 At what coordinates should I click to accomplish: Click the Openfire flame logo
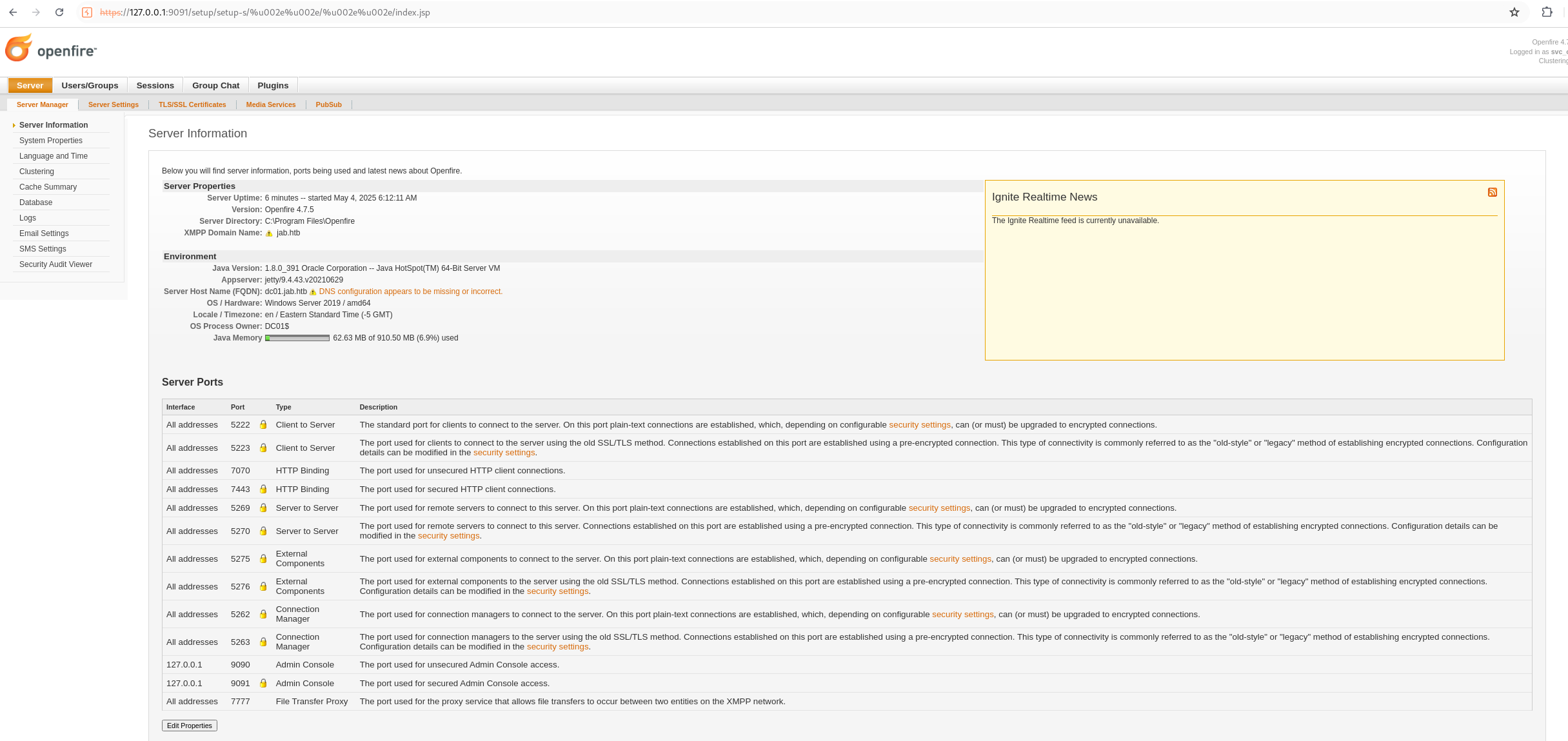(x=19, y=48)
